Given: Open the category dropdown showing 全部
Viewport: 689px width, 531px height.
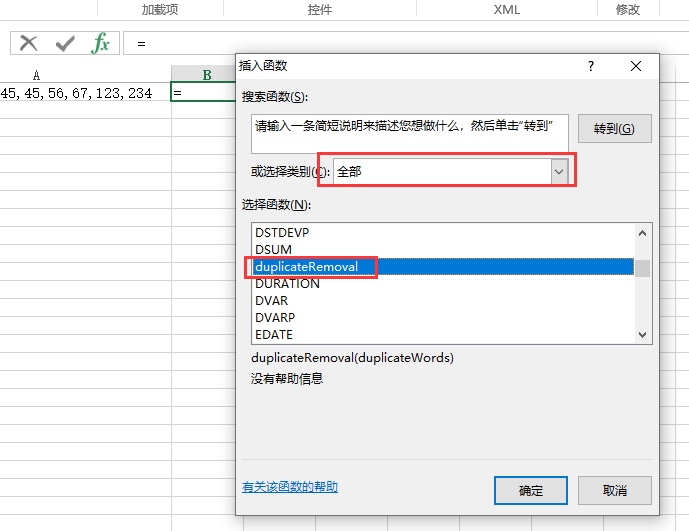Looking at the screenshot, I should (451, 171).
